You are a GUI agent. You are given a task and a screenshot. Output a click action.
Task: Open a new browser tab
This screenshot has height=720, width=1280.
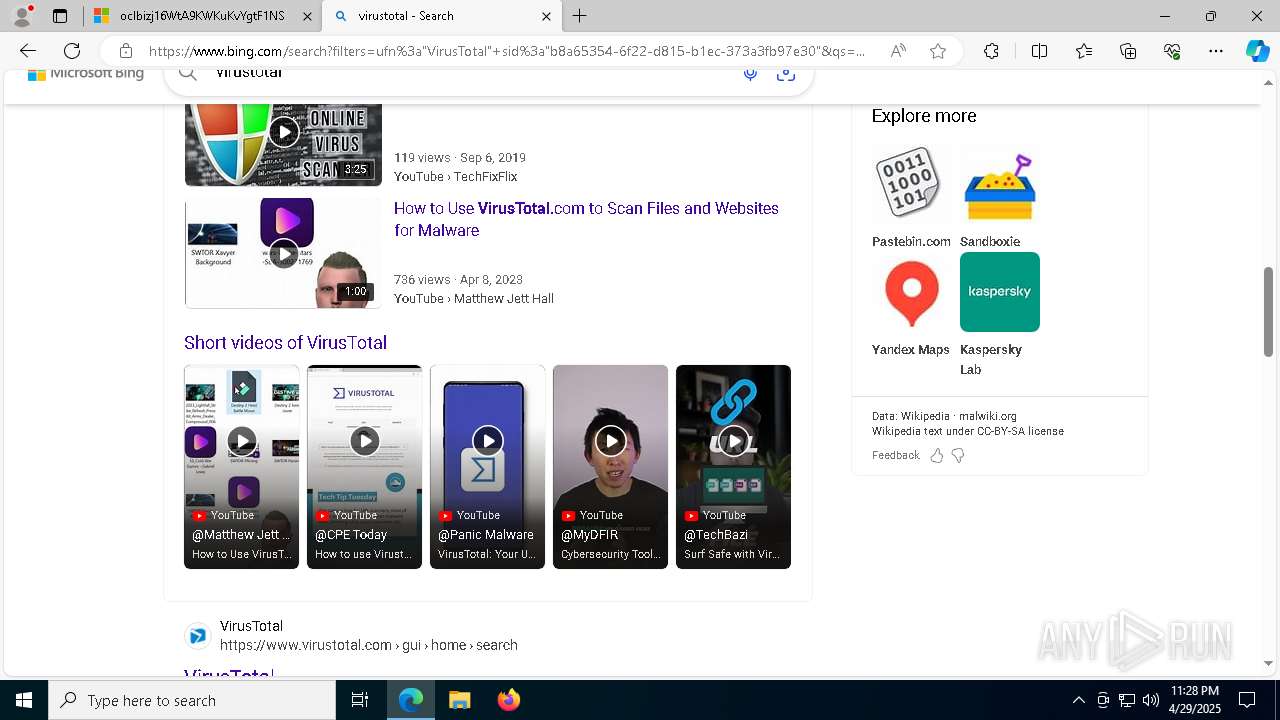[580, 16]
